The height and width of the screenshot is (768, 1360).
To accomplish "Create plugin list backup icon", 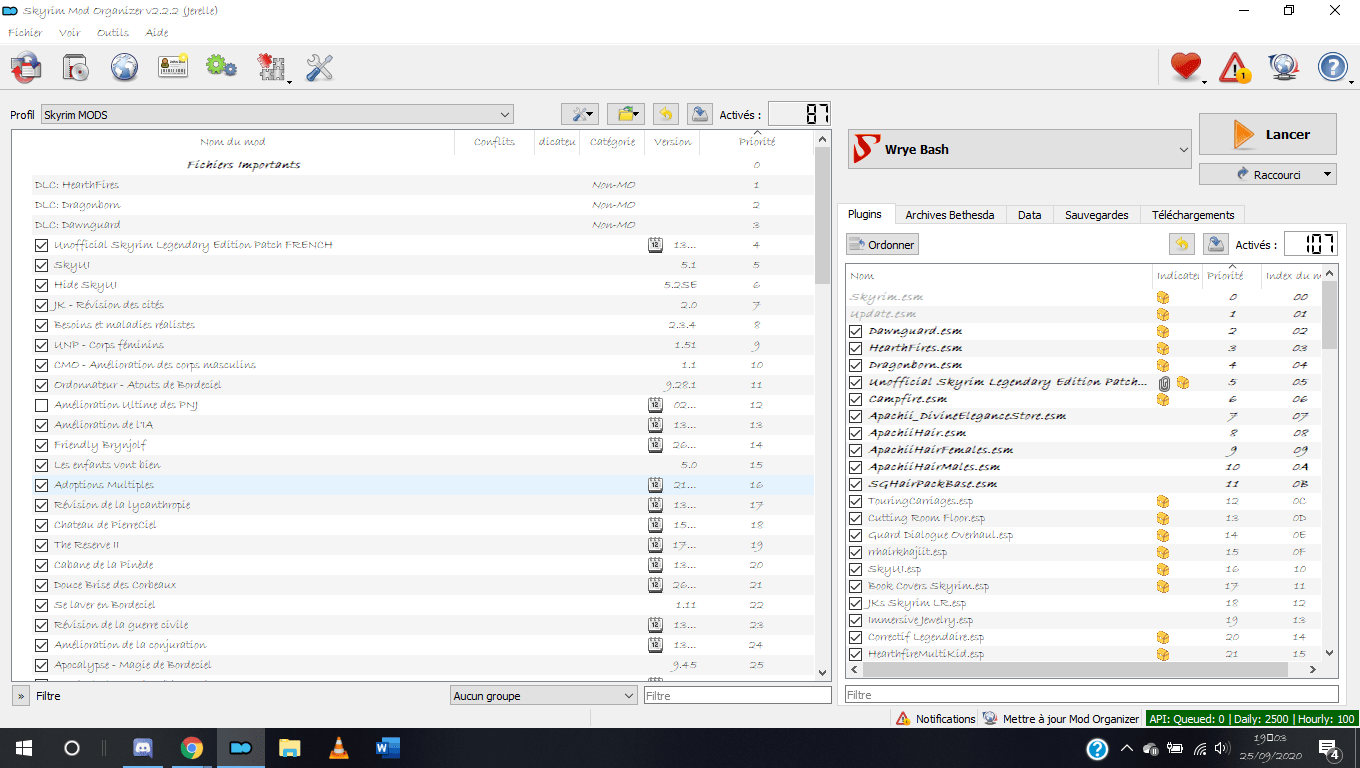I will tap(1215, 244).
